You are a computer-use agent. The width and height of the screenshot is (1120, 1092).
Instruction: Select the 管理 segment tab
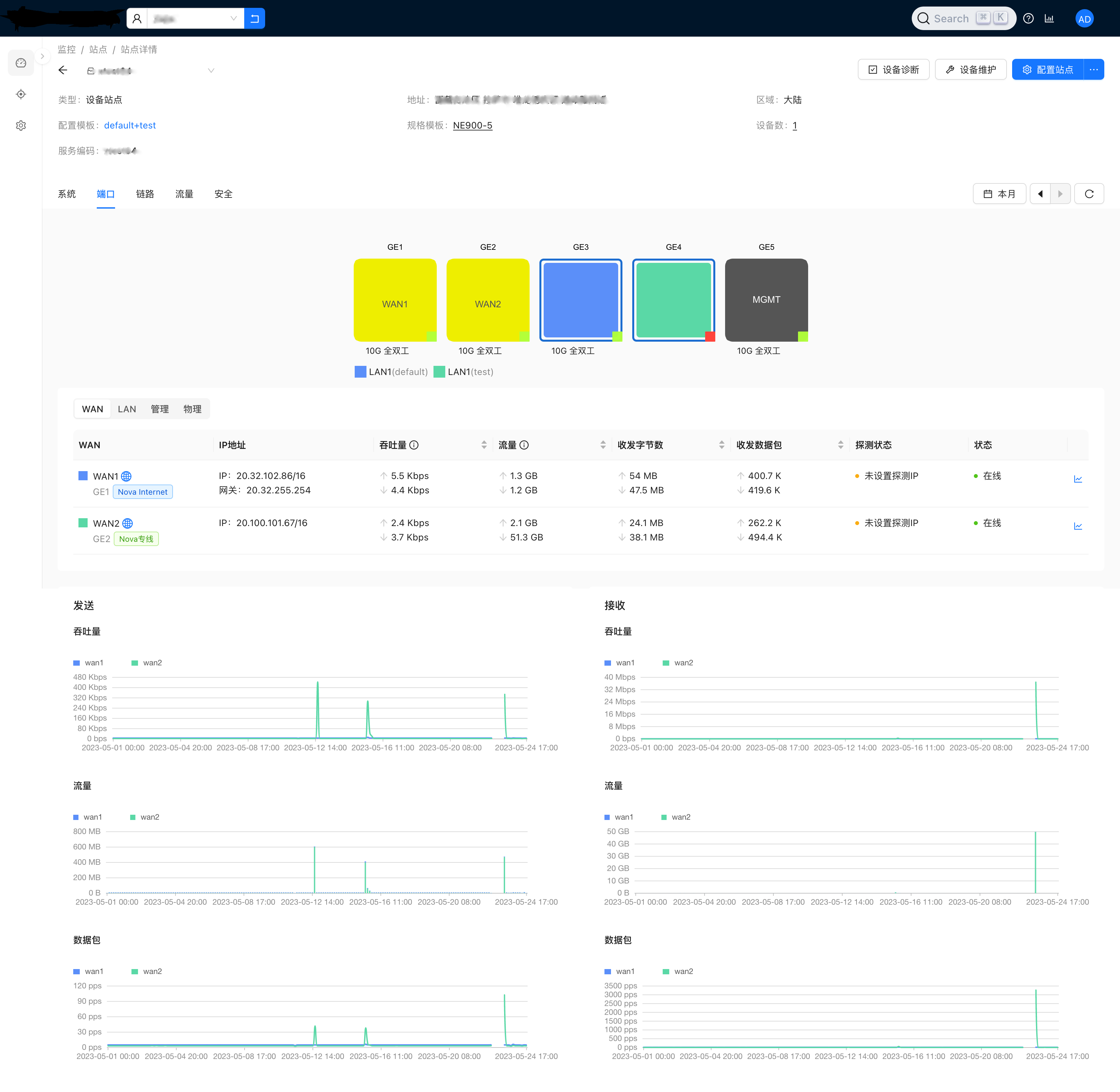(160, 409)
